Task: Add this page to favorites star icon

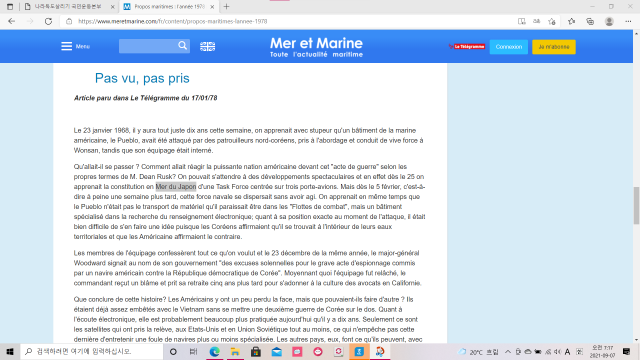Action: click(552, 21)
